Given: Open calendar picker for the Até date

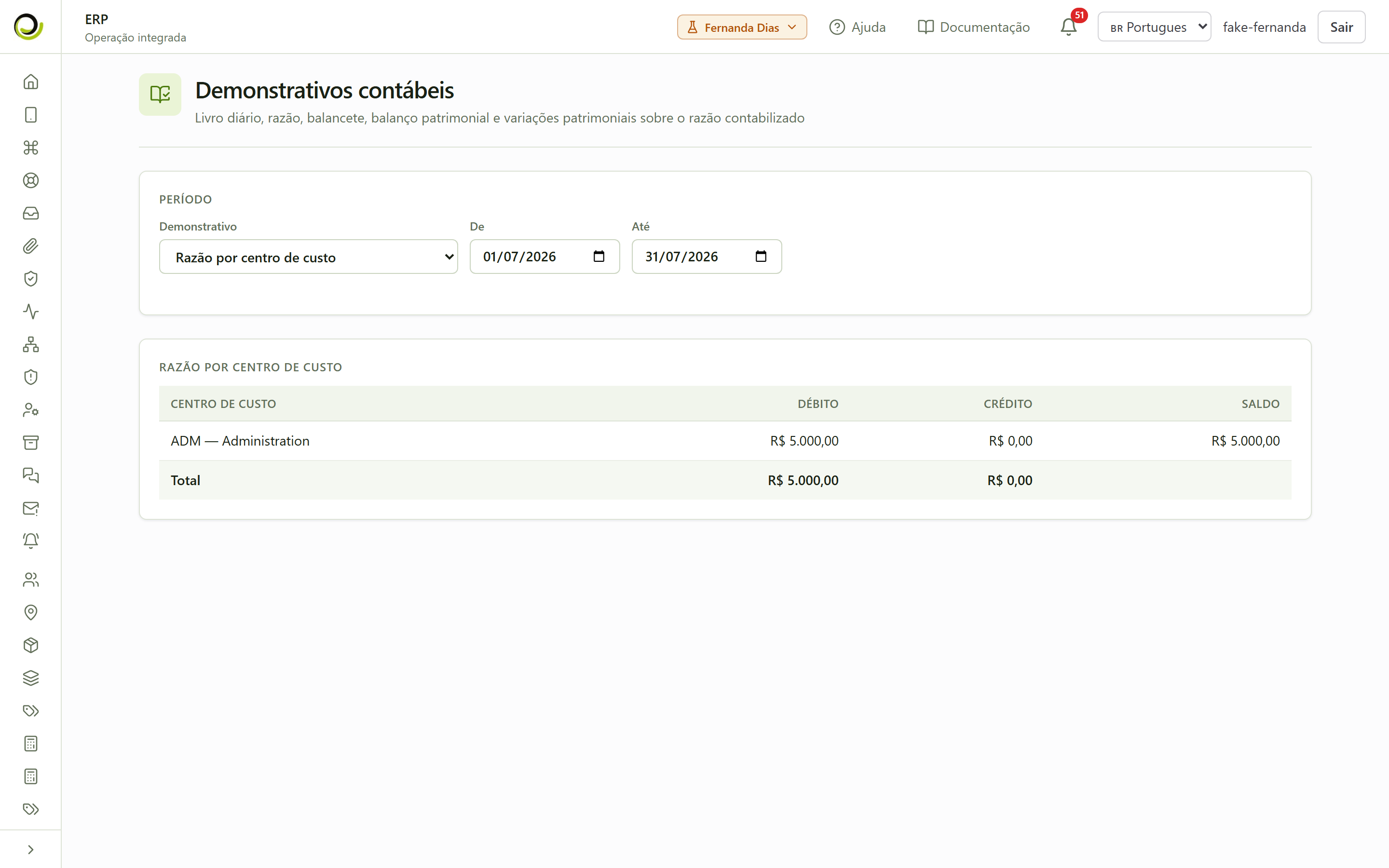Looking at the screenshot, I should [x=761, y=257].
